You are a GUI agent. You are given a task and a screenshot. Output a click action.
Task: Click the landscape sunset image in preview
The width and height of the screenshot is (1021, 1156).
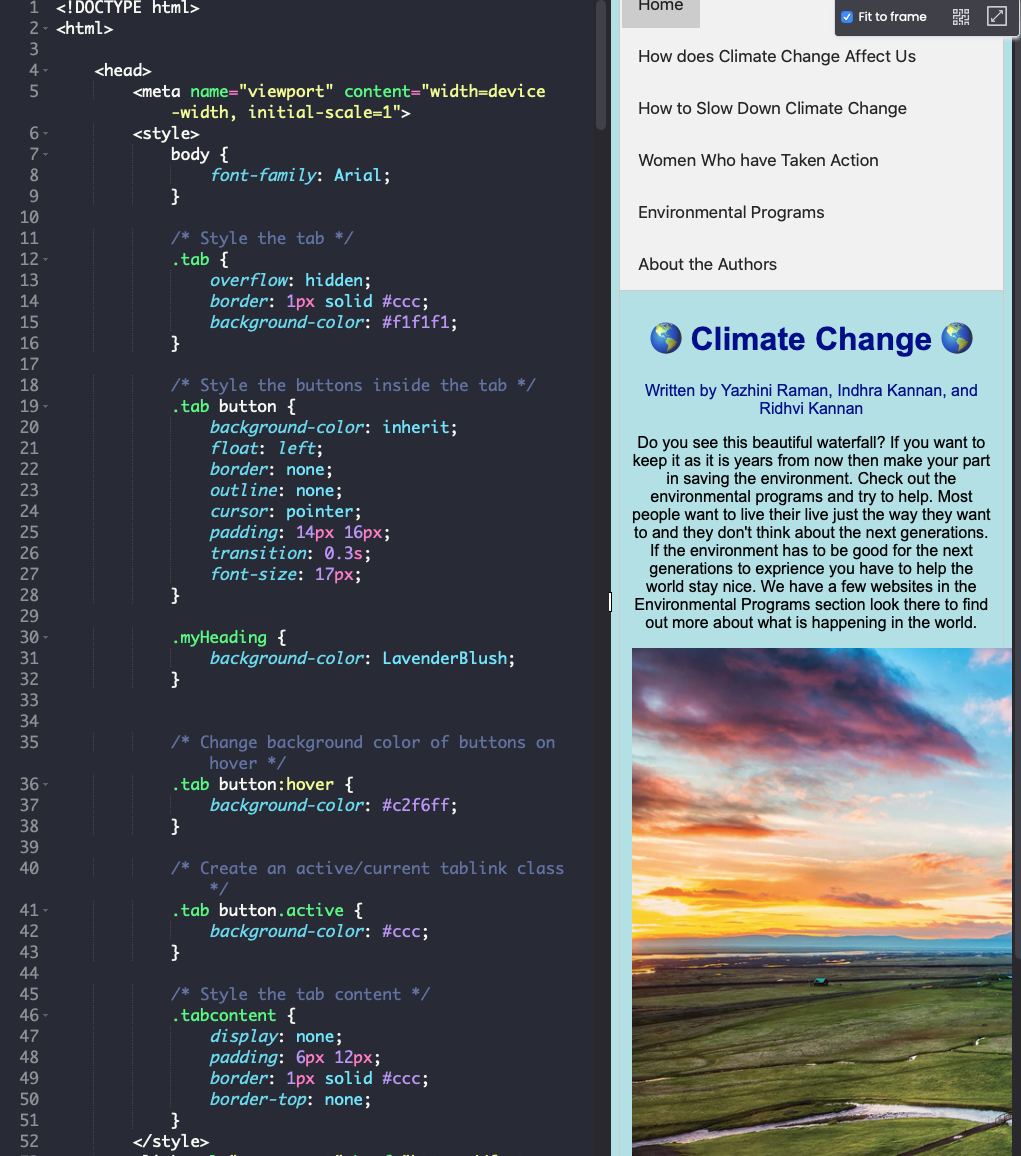pos(821,902)
